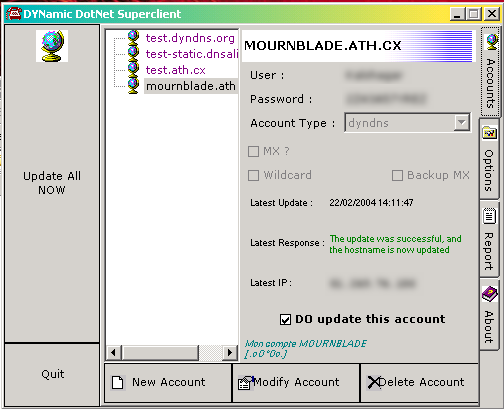The width and height of the screenshot is (504, 409).
Task: Open the Report tab
Action: click(489, 239)
